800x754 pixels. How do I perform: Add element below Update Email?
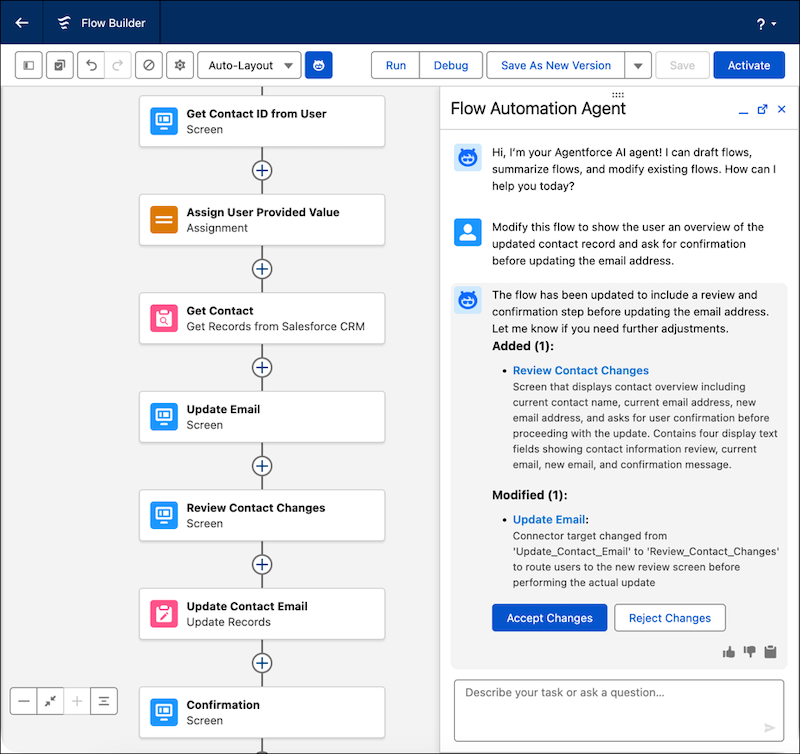[262, 466]
